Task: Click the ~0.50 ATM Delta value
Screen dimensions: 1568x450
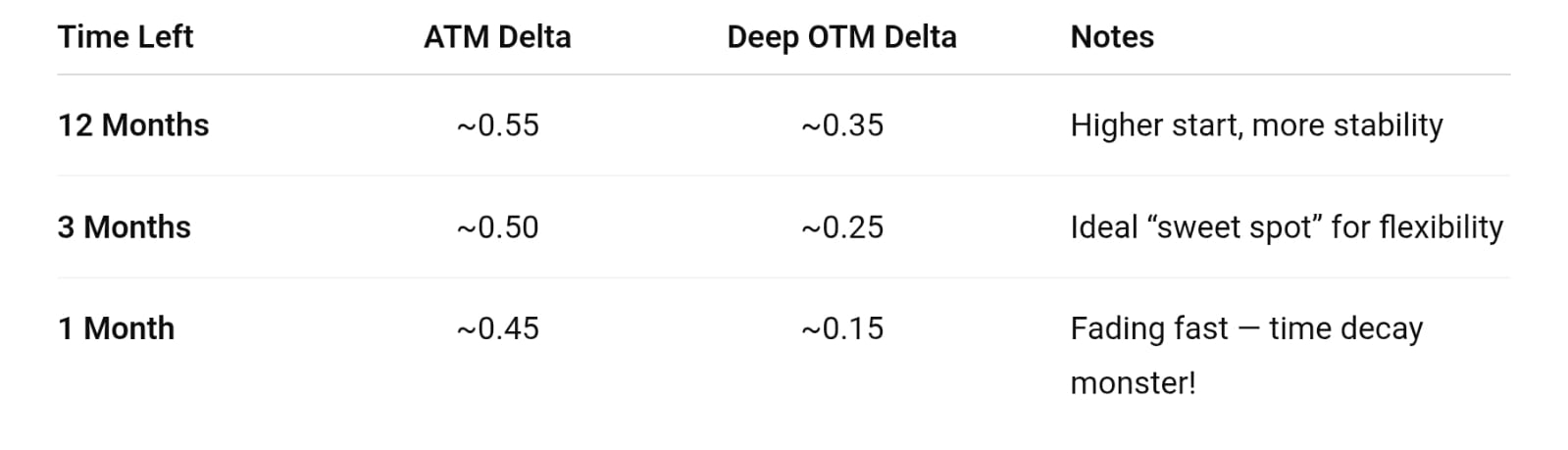Action: pos(497,227)
